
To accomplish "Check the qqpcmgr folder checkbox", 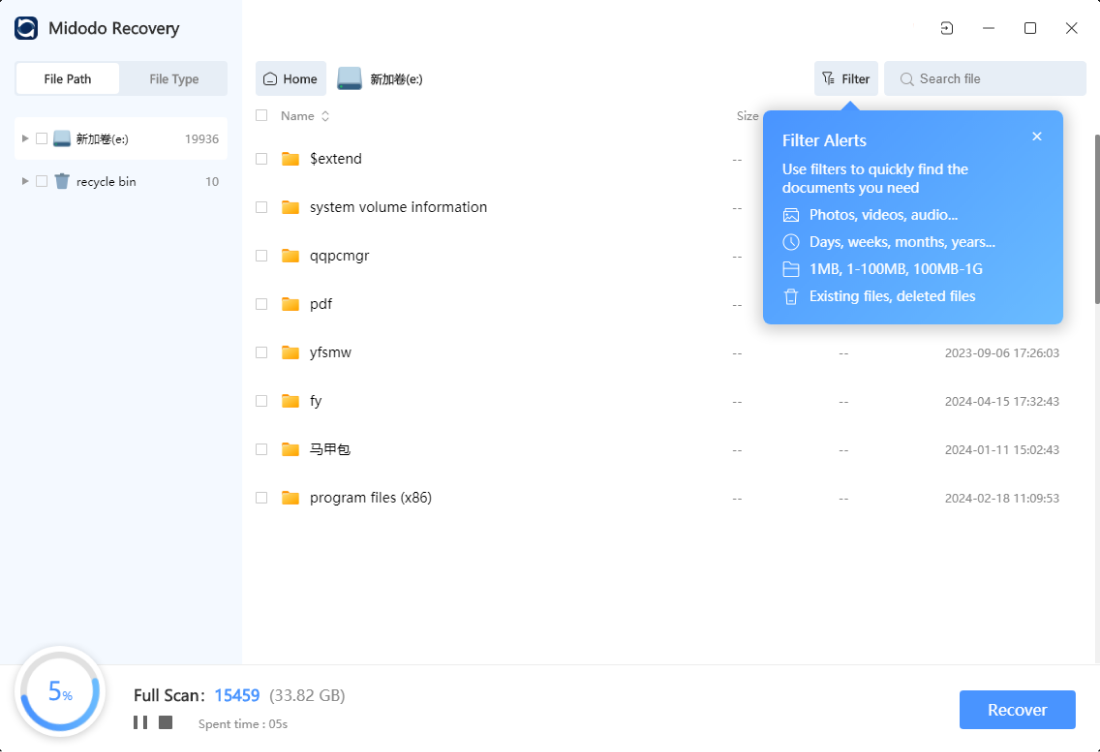I will click(x=262, y=256).
